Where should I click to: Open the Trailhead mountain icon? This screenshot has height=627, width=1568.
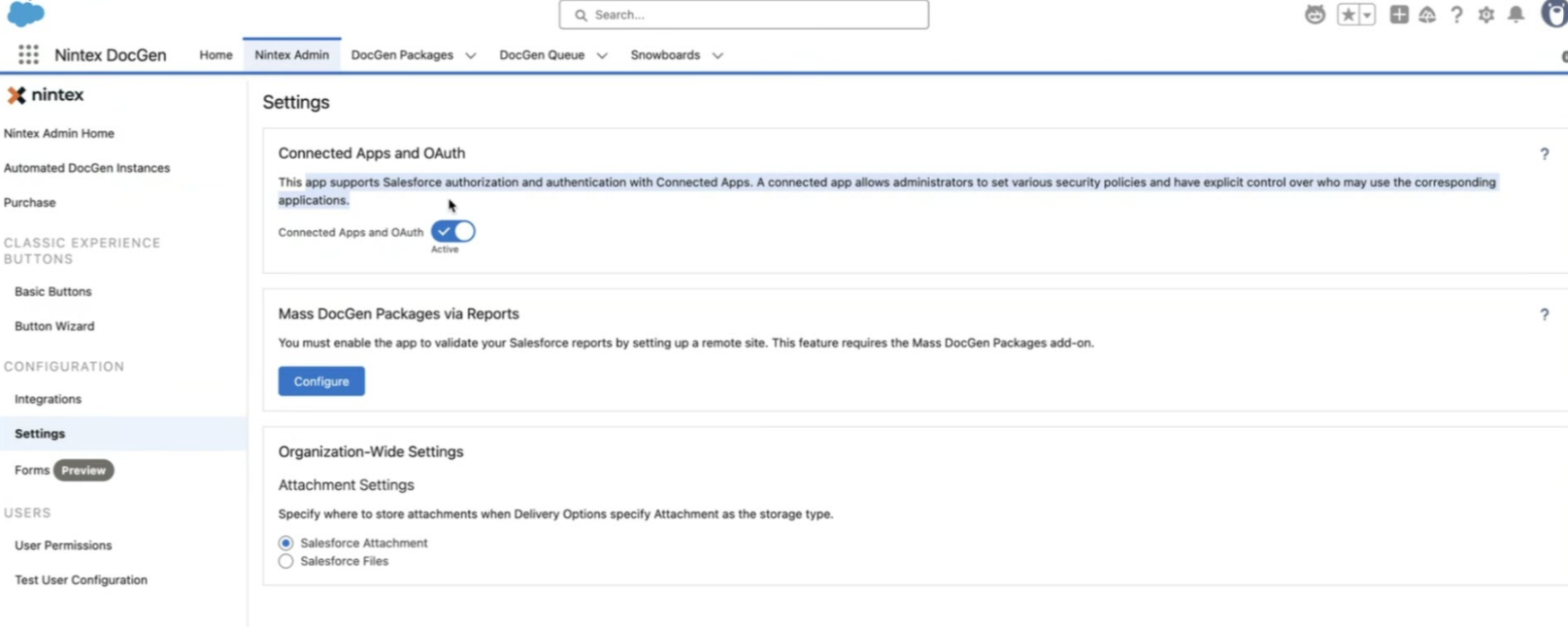[1427, 15]
